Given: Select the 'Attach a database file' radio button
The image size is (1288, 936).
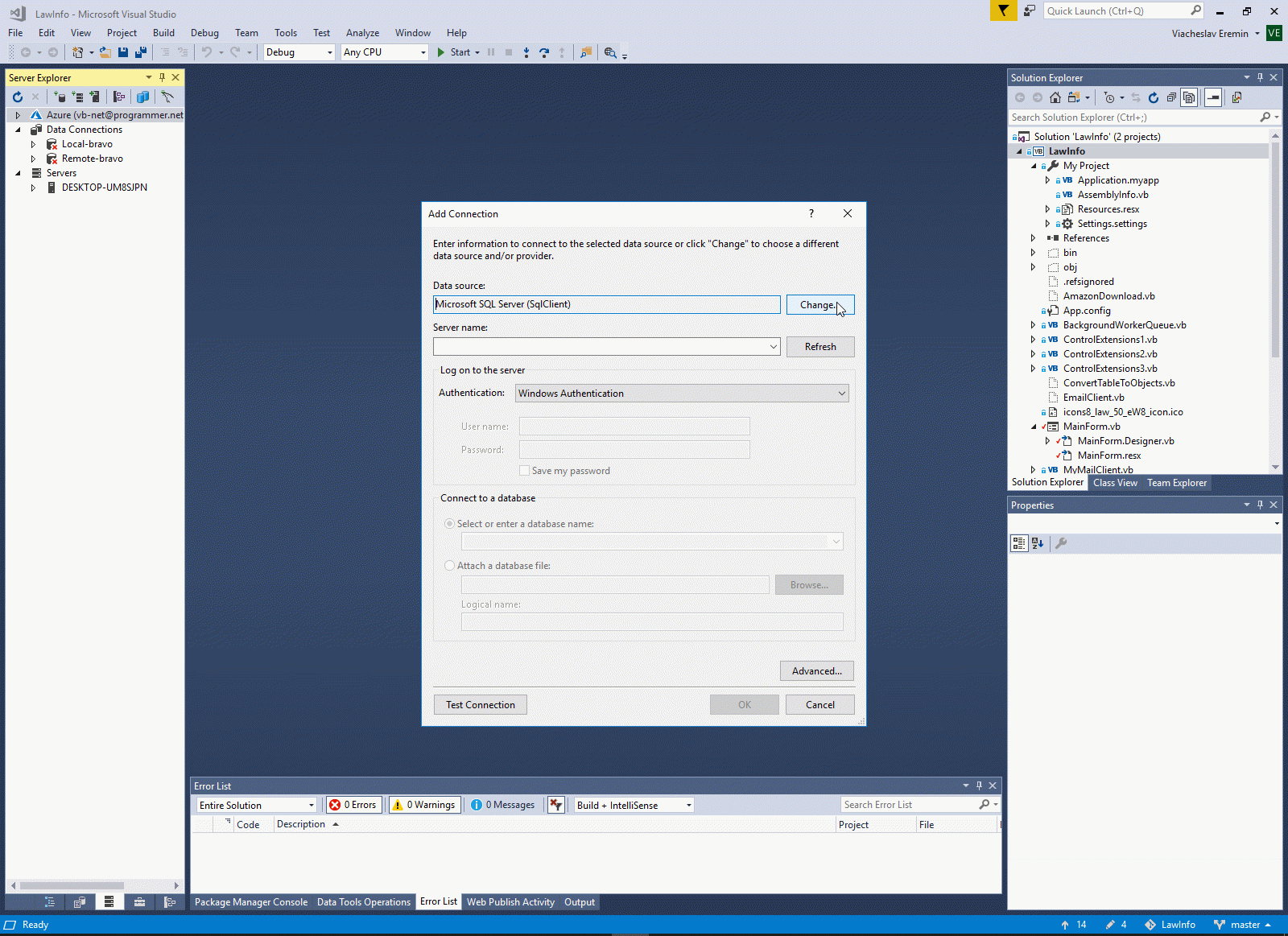Looking at the screenshot, I should 450,566.
